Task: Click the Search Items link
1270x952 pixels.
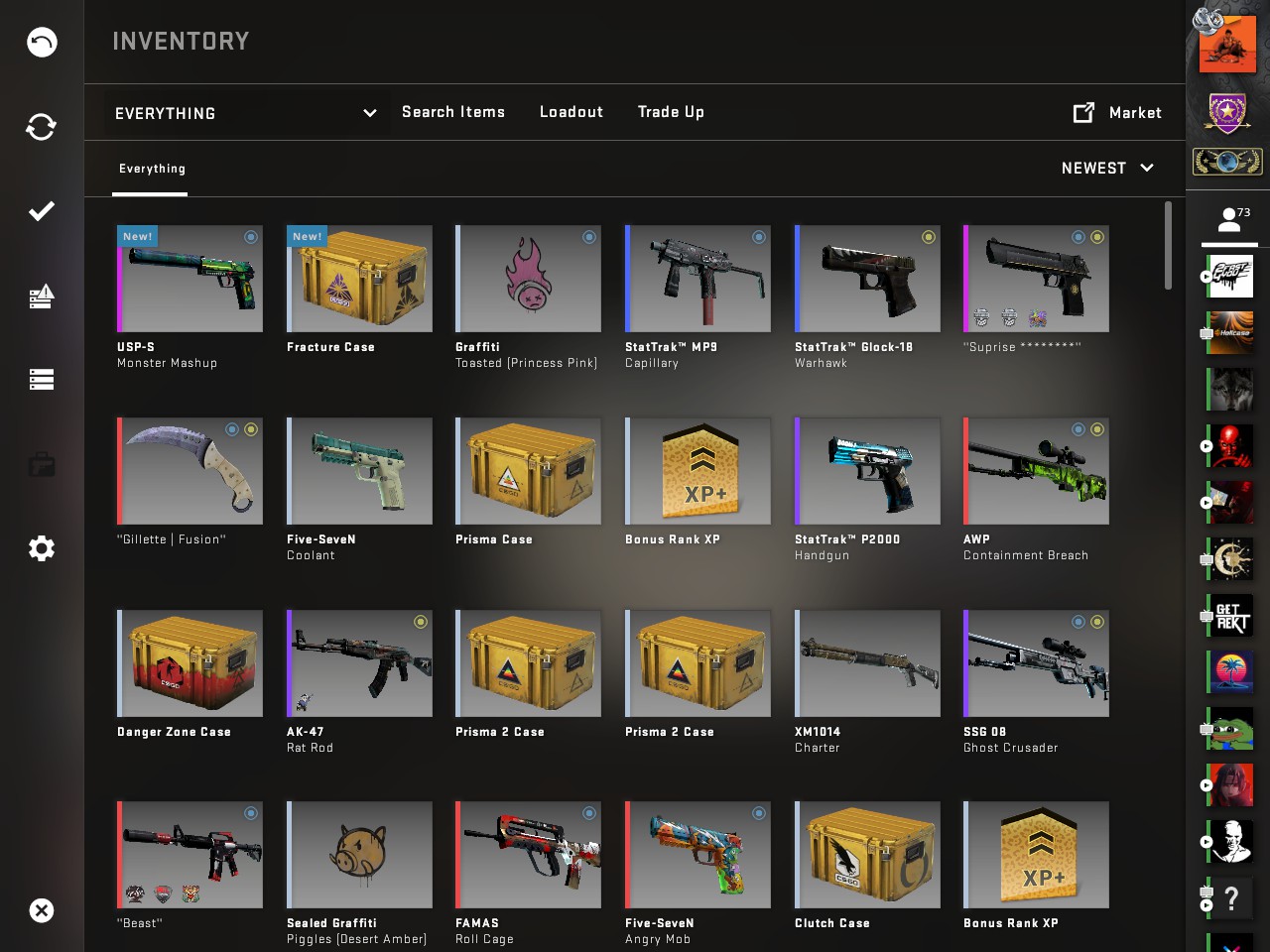Action: 453,112
